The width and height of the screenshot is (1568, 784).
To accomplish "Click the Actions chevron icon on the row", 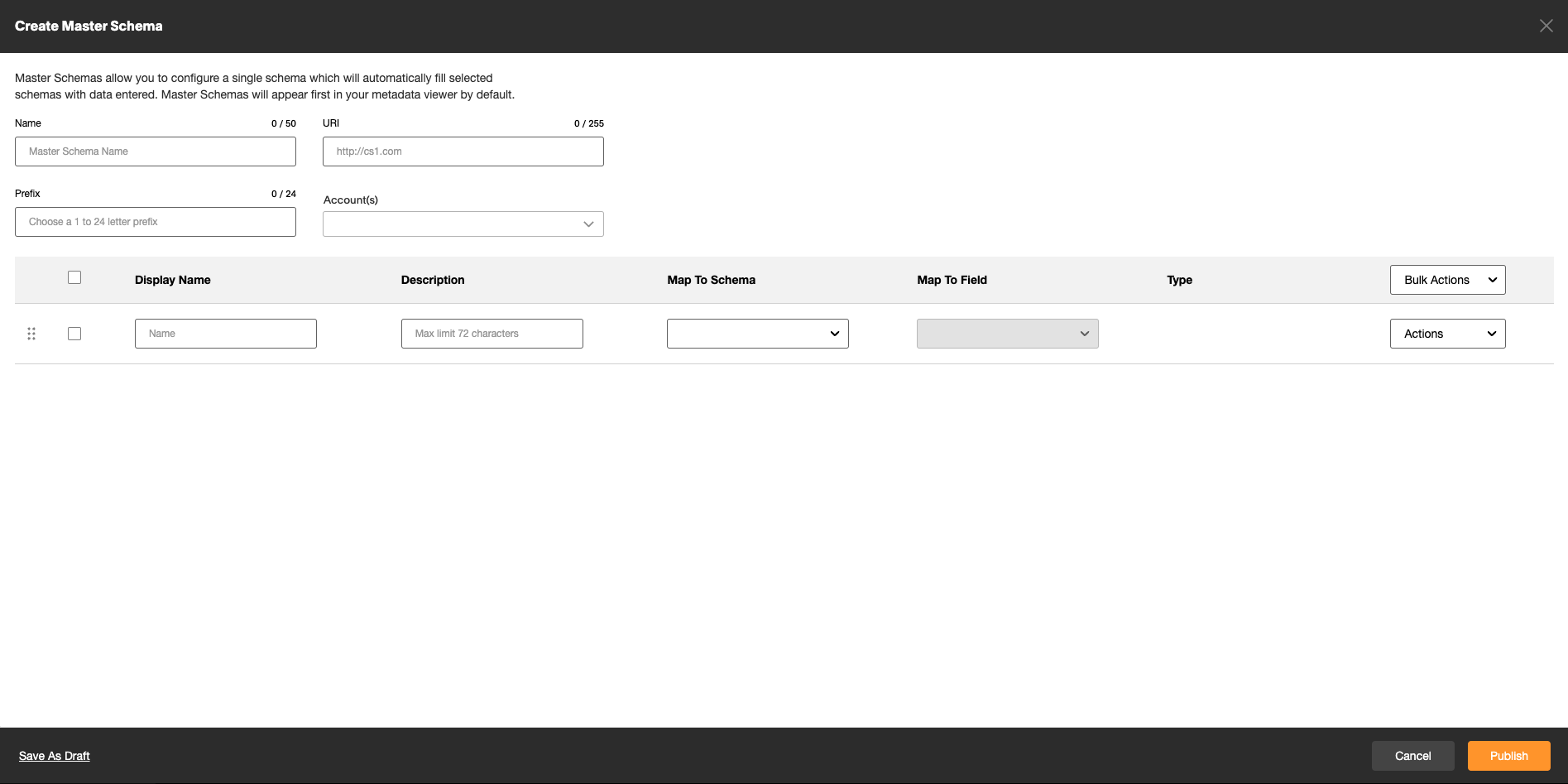I will coord(1492,334).
